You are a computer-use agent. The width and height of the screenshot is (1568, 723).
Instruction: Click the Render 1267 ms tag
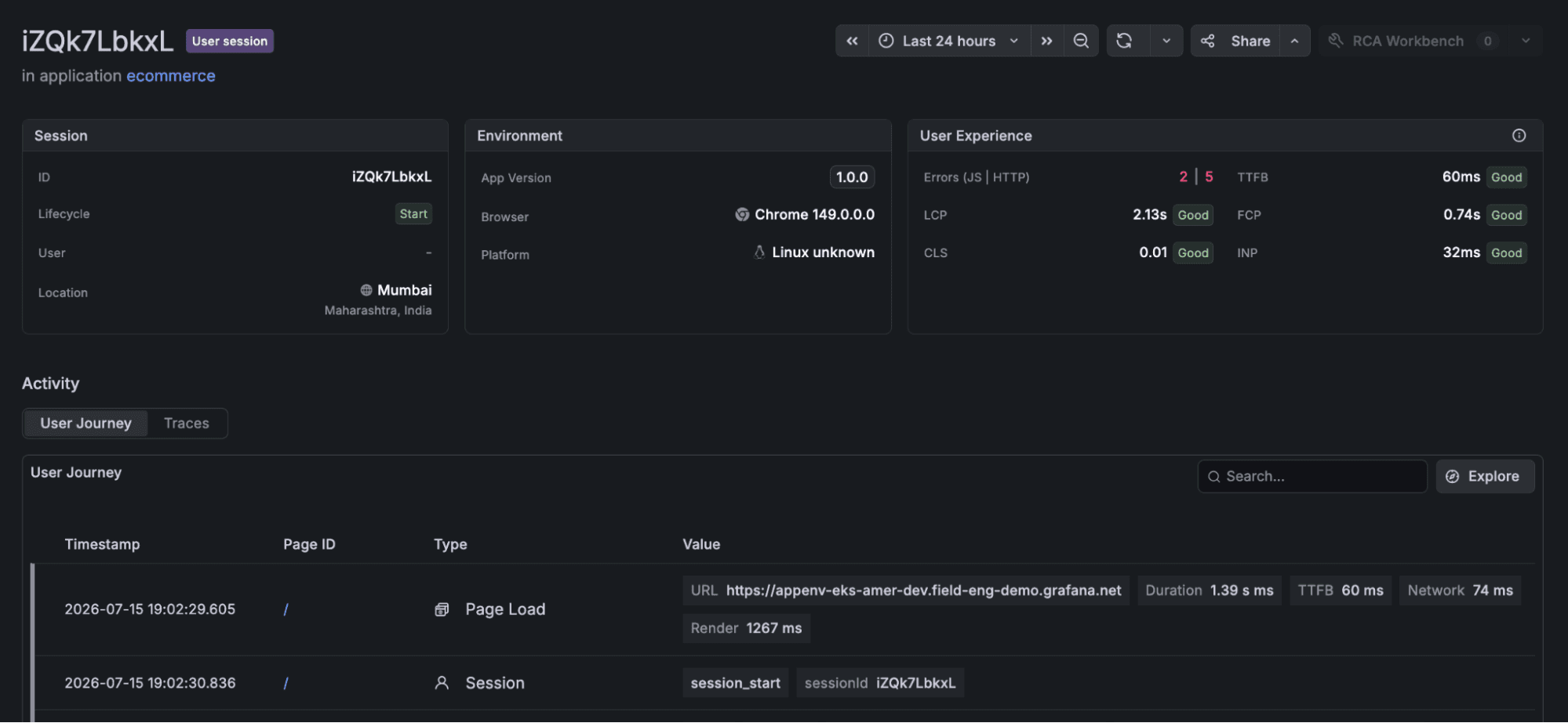pyautogui.click(x=746, y=628)
